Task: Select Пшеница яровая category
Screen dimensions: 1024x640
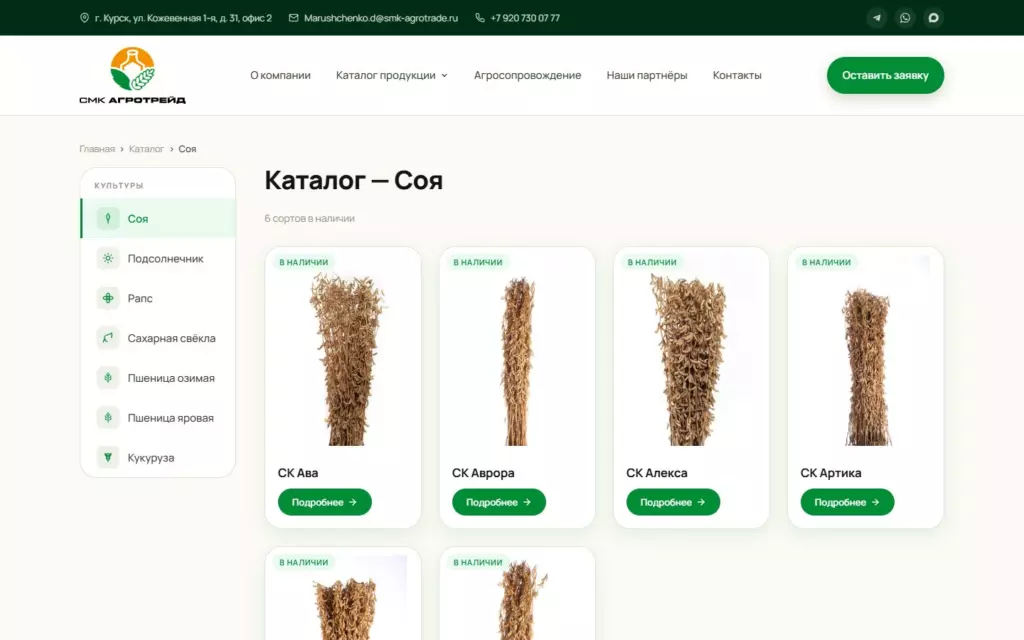Action: 158,417
